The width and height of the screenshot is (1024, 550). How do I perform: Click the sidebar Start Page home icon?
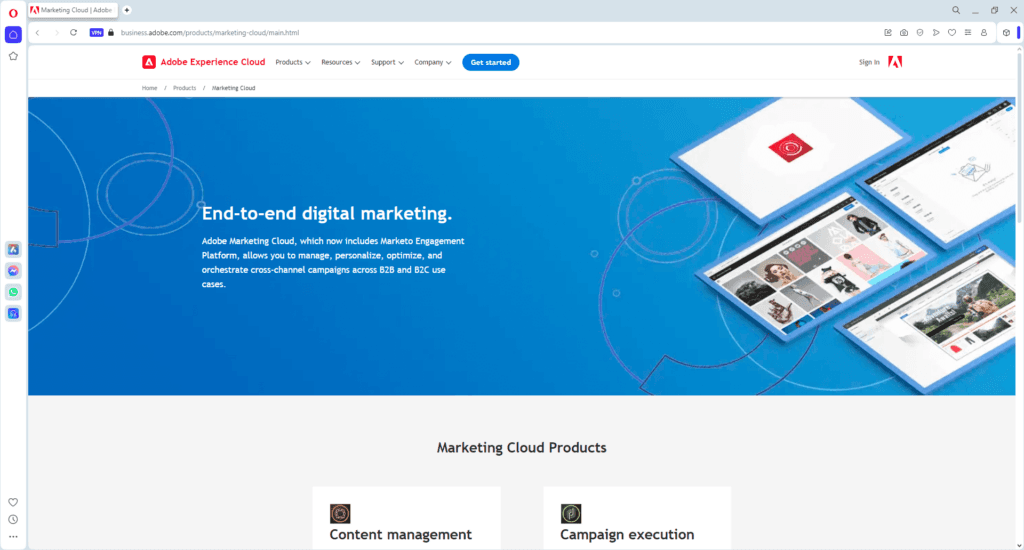click(13, 35)
